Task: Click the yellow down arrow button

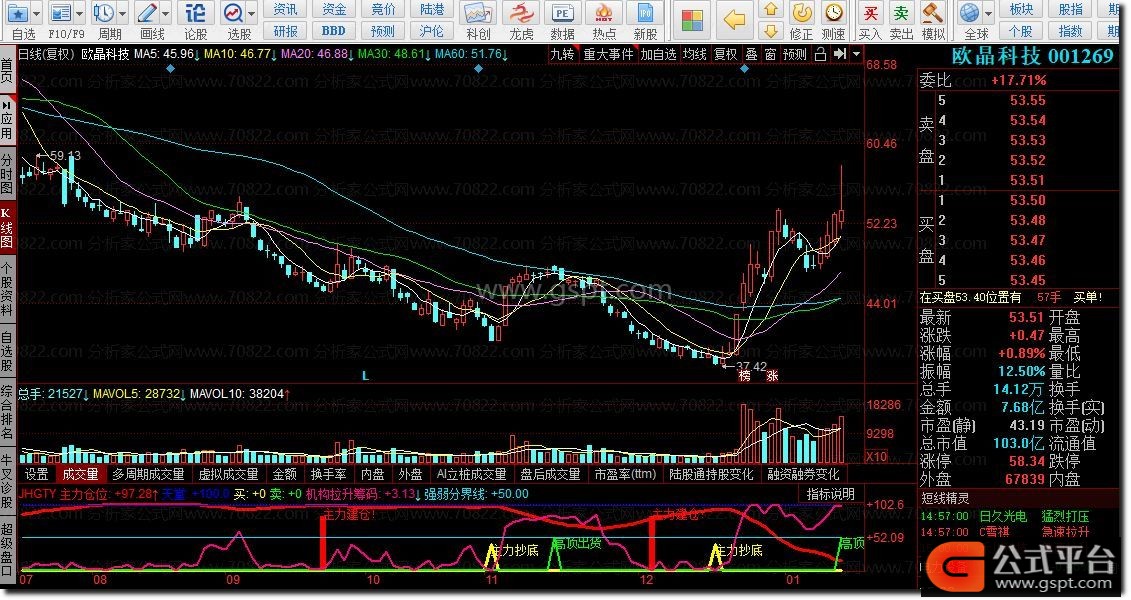Action: point(771,31)
